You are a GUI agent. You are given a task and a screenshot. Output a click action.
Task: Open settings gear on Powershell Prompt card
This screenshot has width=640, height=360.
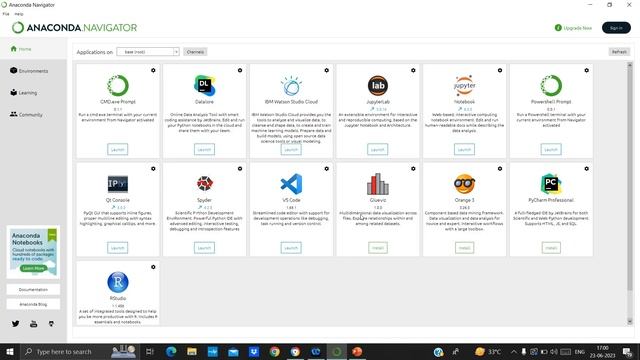[x=587, y=70]
